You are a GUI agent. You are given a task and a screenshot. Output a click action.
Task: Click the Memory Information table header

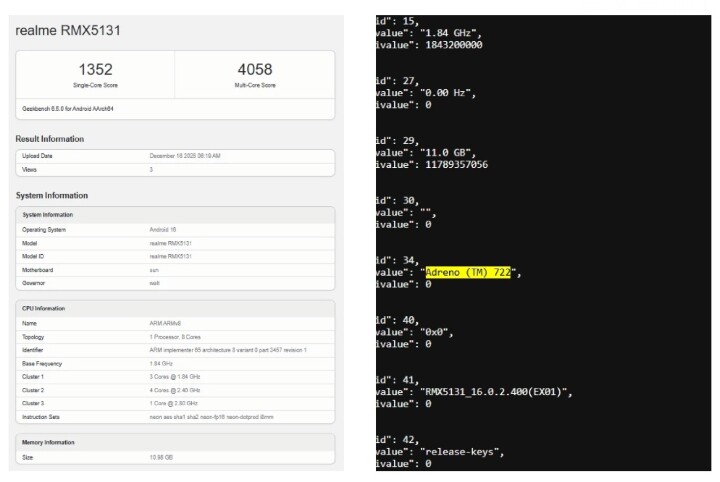(x=175, y=441)
